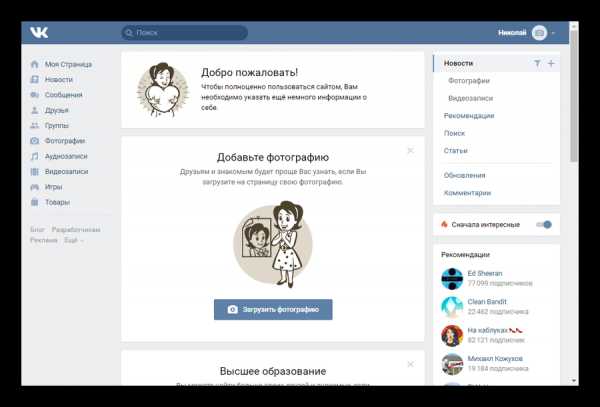Click the newspaper icon beside Новости in the left menu
600x407 pixels.
click(x=34, y=80)
